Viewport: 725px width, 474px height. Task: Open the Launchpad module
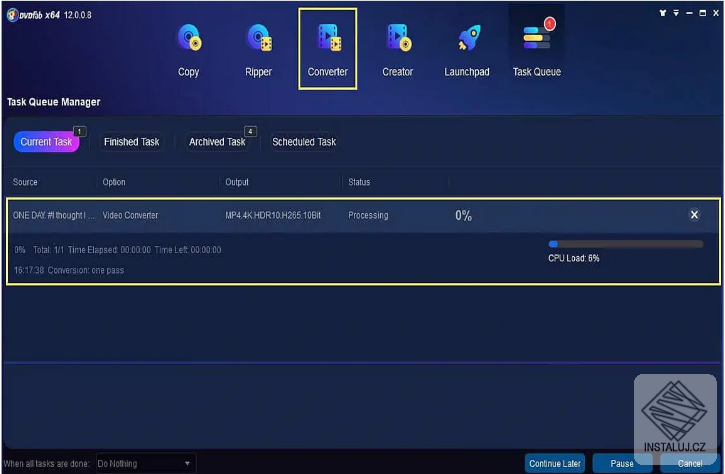pyautogui.click(x=467, y=50)
